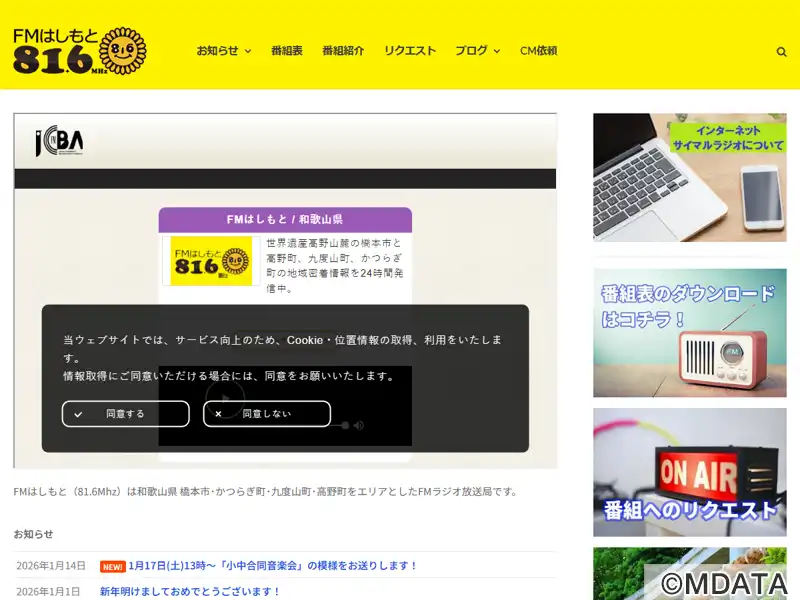
Task: Open the 小中合同音楽会 news link
Action: pyautogui.click(x=273, y=566)
